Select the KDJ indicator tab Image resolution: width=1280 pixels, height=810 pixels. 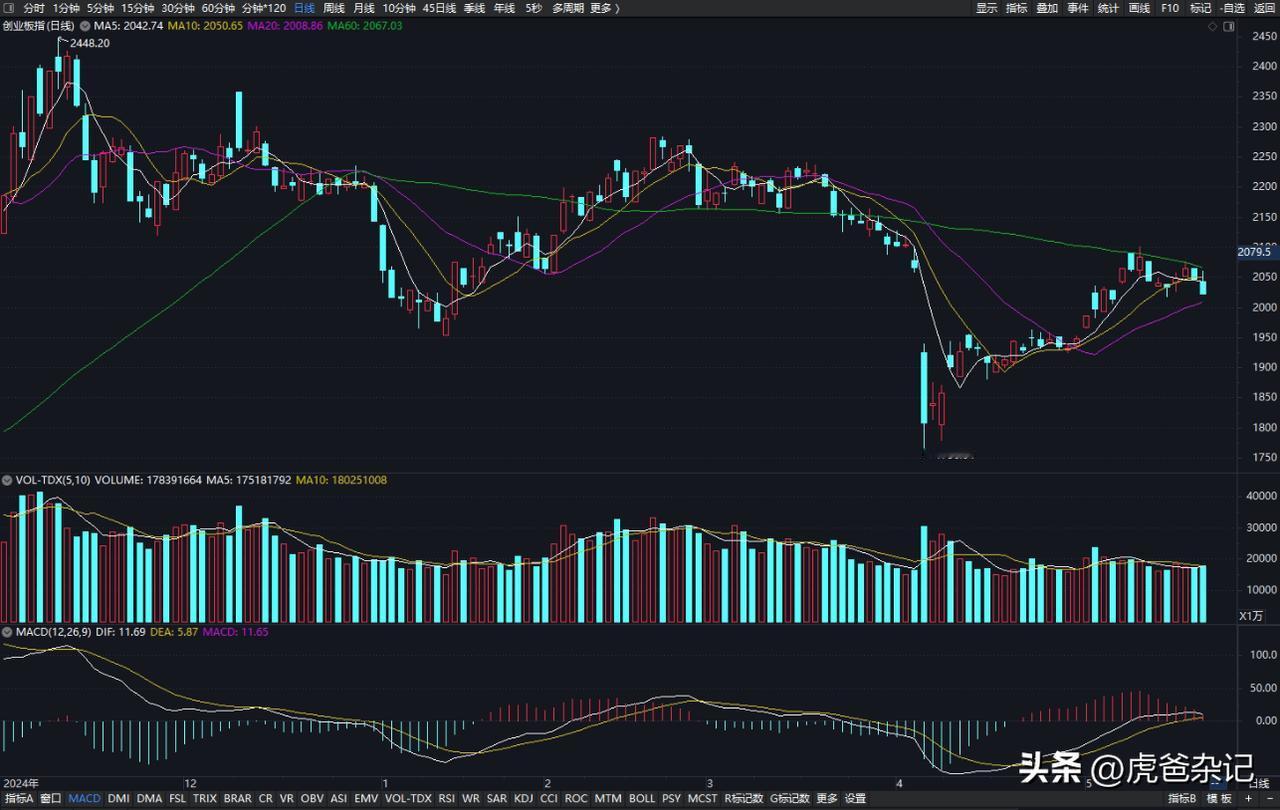click(524, 799)
